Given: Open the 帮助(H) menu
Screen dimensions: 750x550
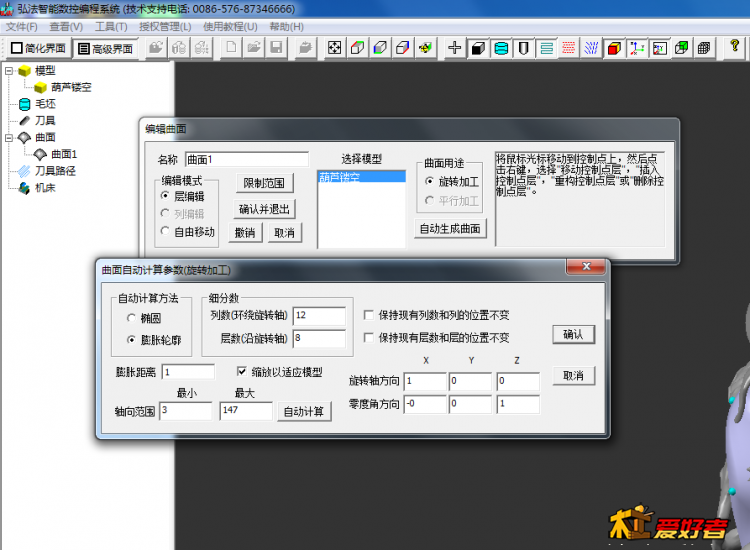Looking at the screenshot, I should click(x=287, y=27).
